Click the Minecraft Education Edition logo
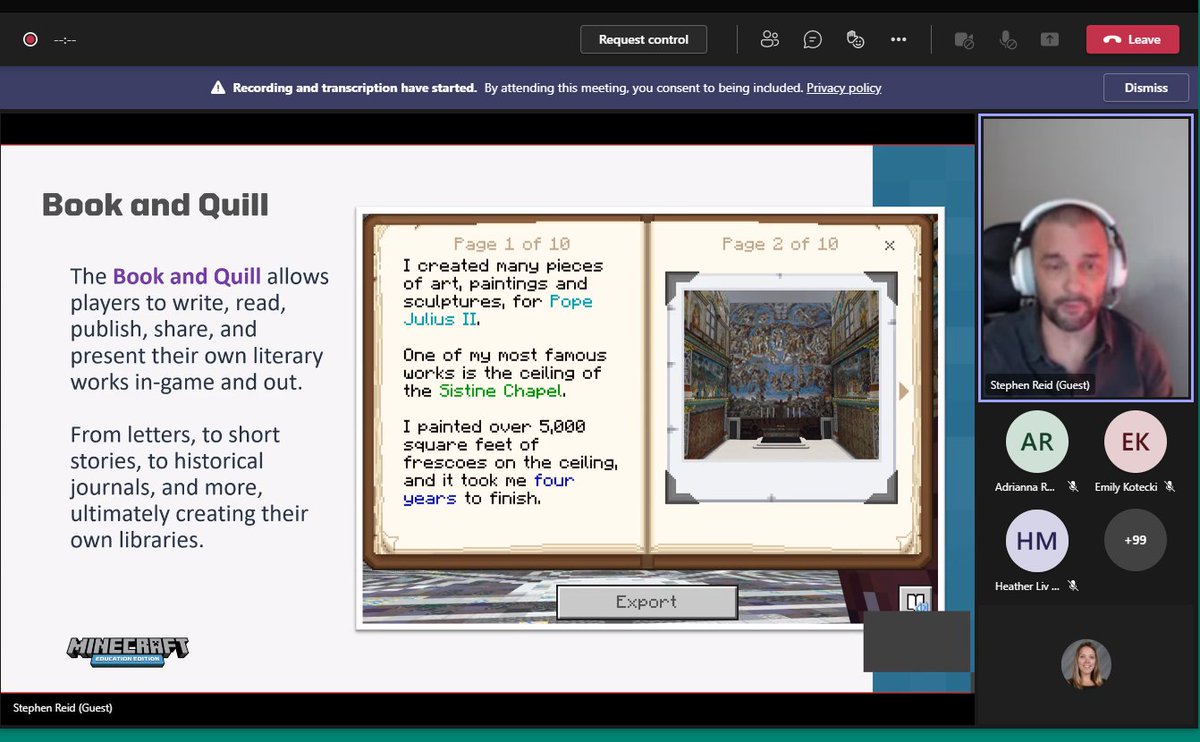The image size is (1200, 742). pyautogui.click(x=128, y=650)
